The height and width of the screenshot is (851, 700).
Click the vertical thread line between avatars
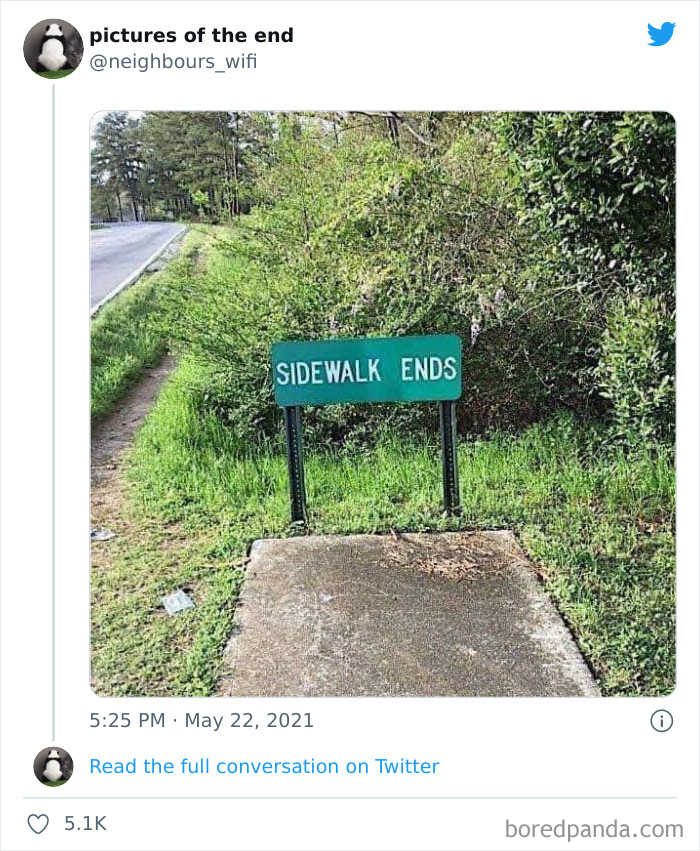[x=54, y=400]
